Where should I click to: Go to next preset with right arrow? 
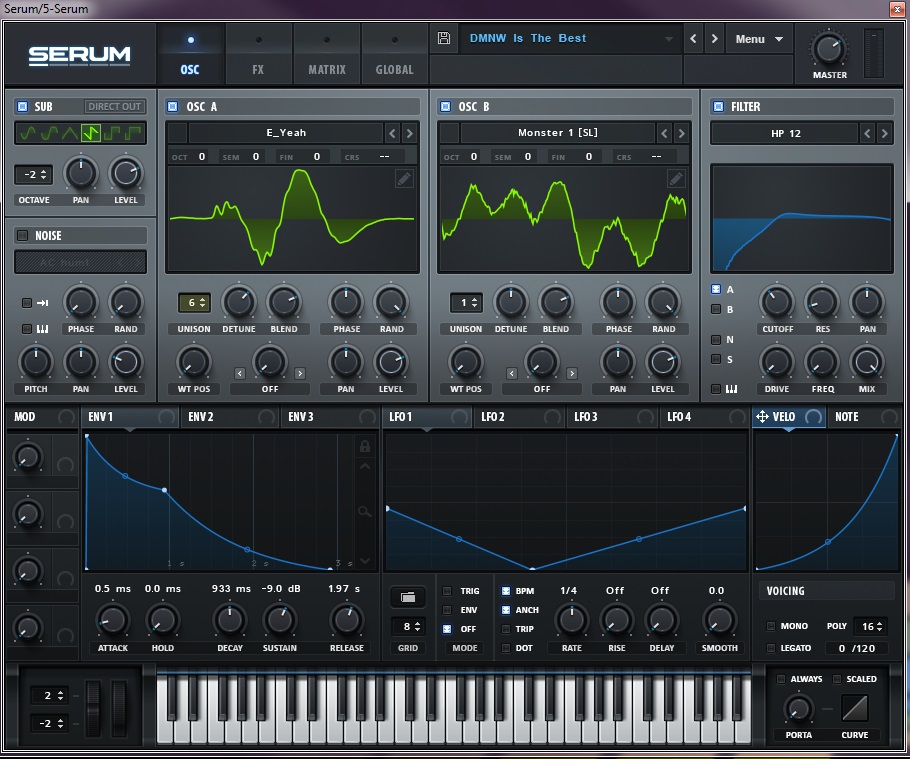tap(714, 39)
